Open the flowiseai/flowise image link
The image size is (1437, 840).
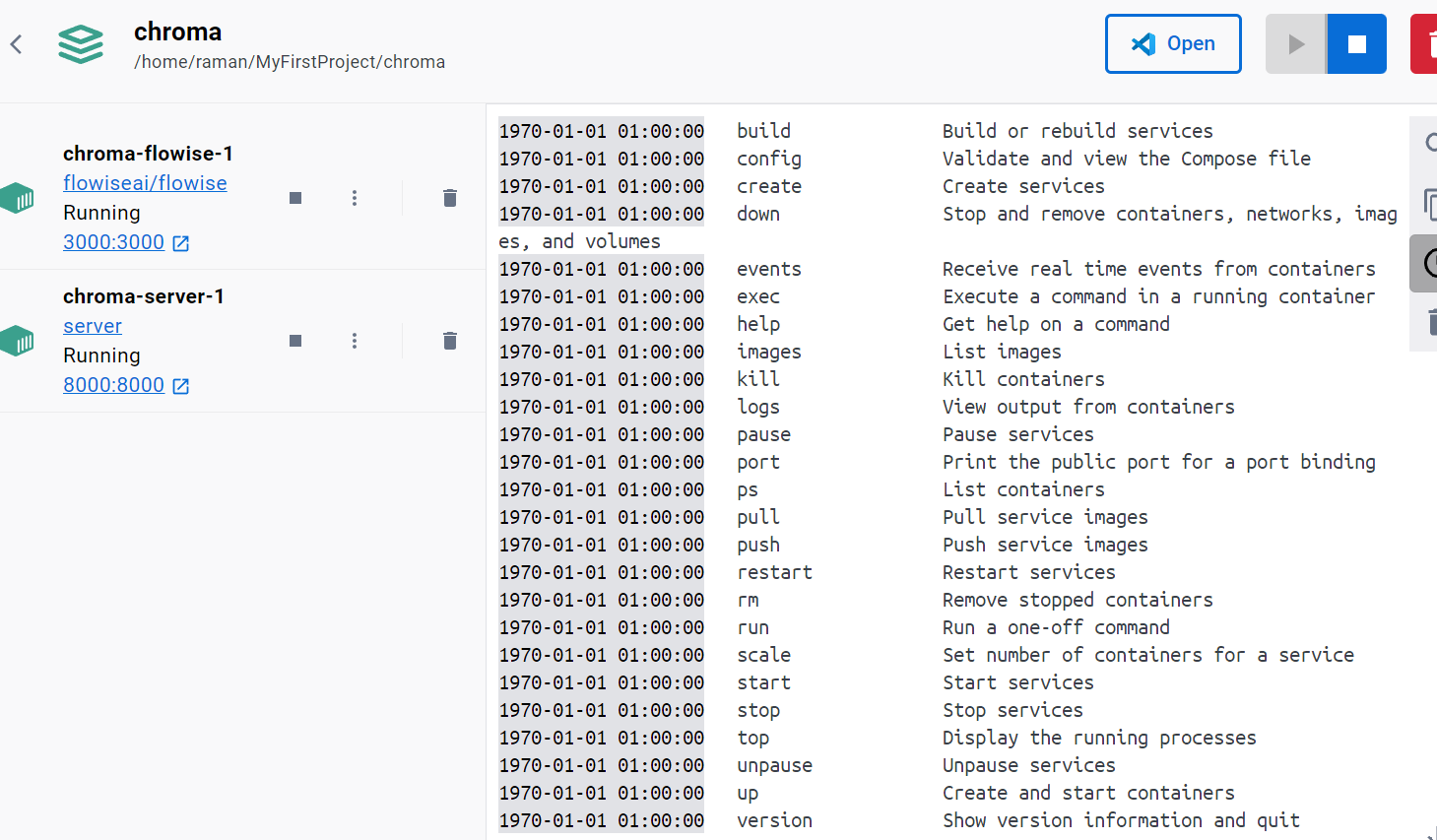tap(145, 182)
